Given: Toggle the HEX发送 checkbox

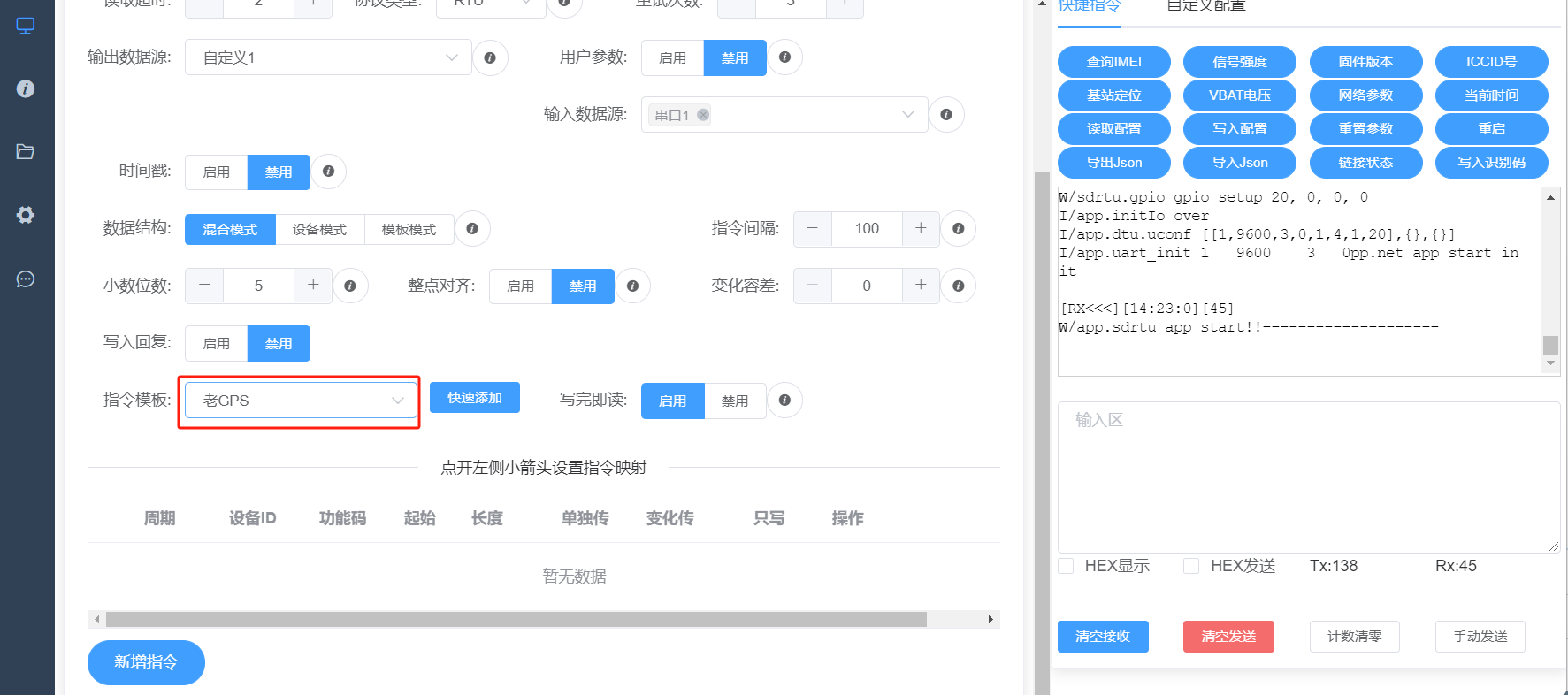Looking at the screenshot, I should [1192, 566].
